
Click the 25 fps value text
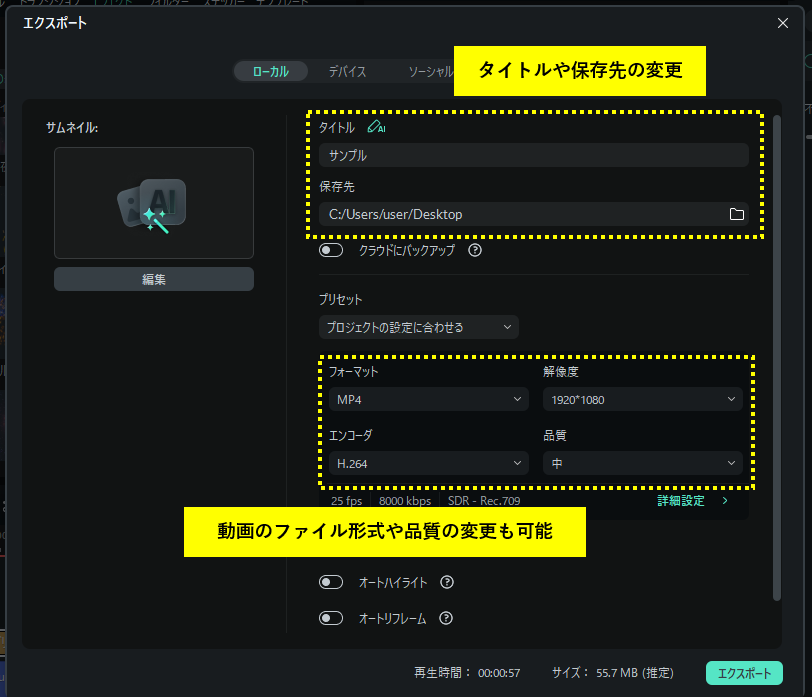pos(346,501)
